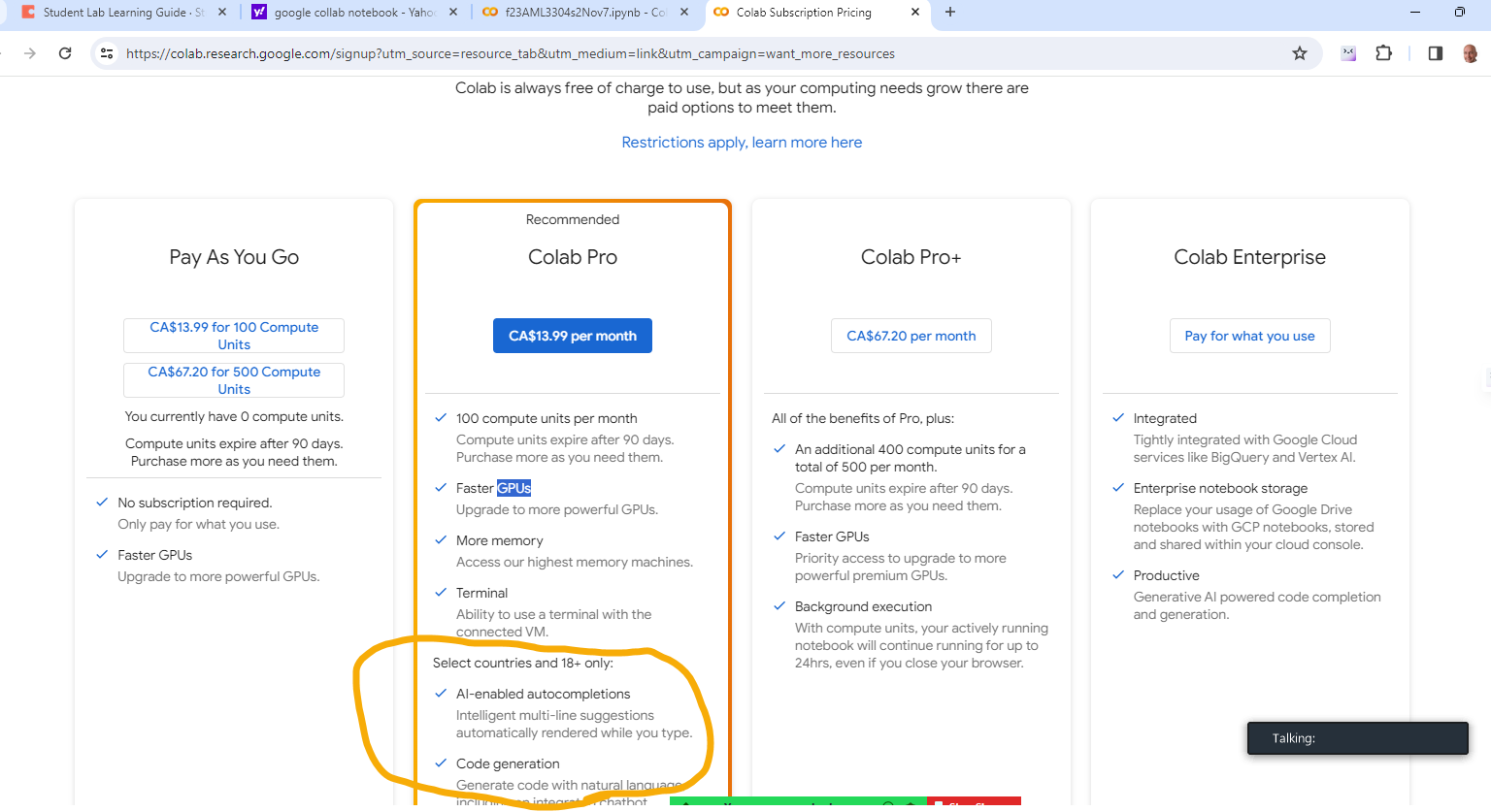Click the Integrated feature in Enterprise

click(1165, 418)
